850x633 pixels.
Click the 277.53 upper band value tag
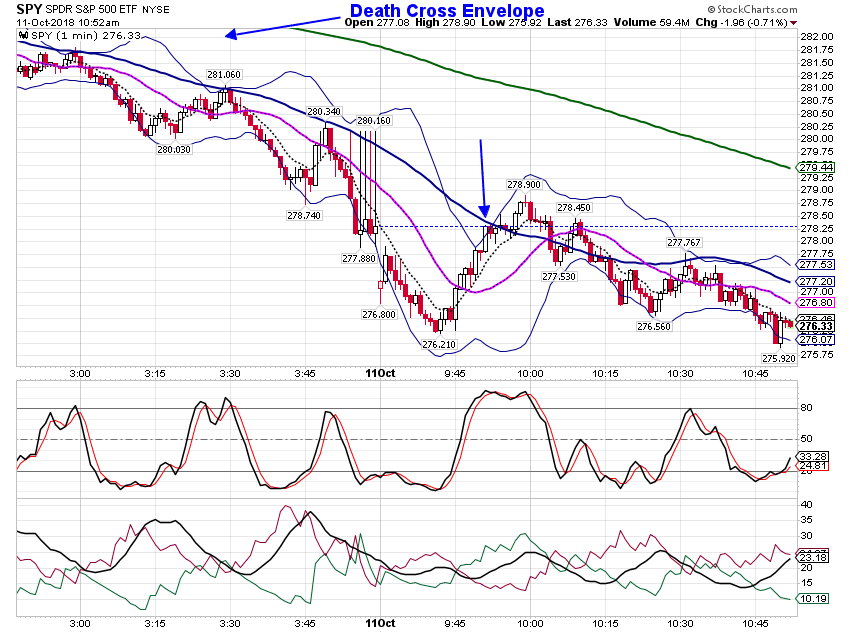click(815, 264)
